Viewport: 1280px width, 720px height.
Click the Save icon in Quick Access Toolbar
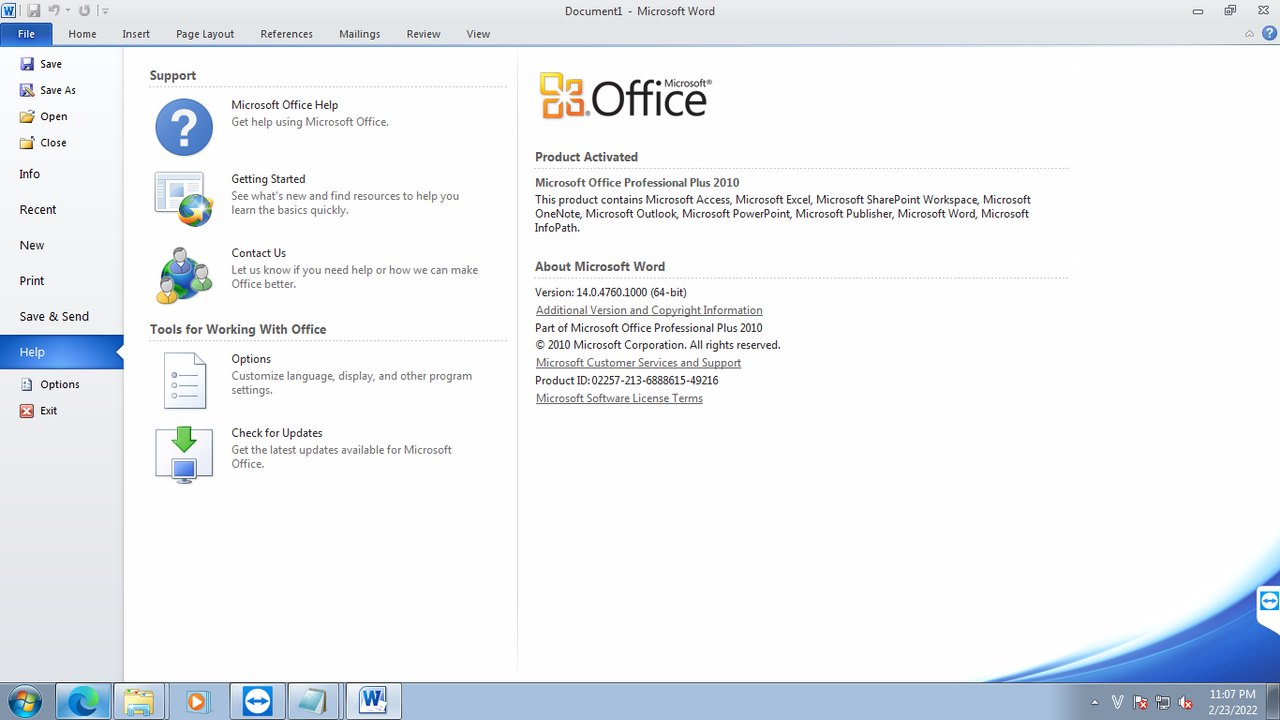click(x=33, y=11)
